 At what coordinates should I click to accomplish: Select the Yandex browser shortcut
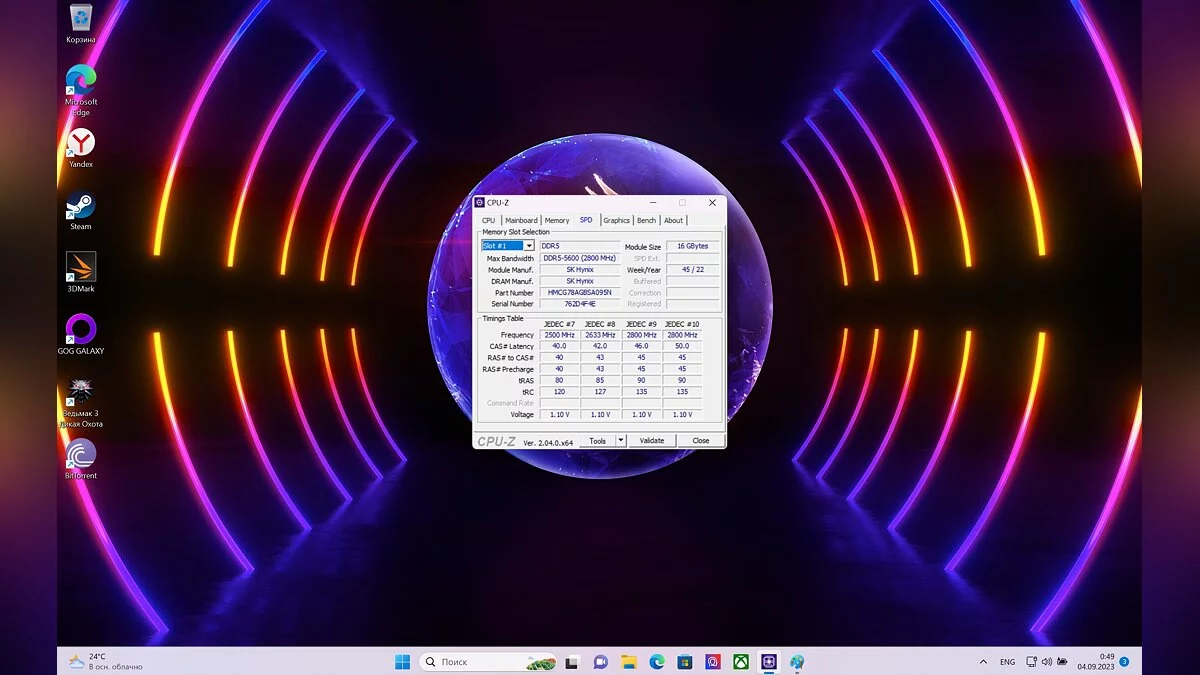point(80,144)
